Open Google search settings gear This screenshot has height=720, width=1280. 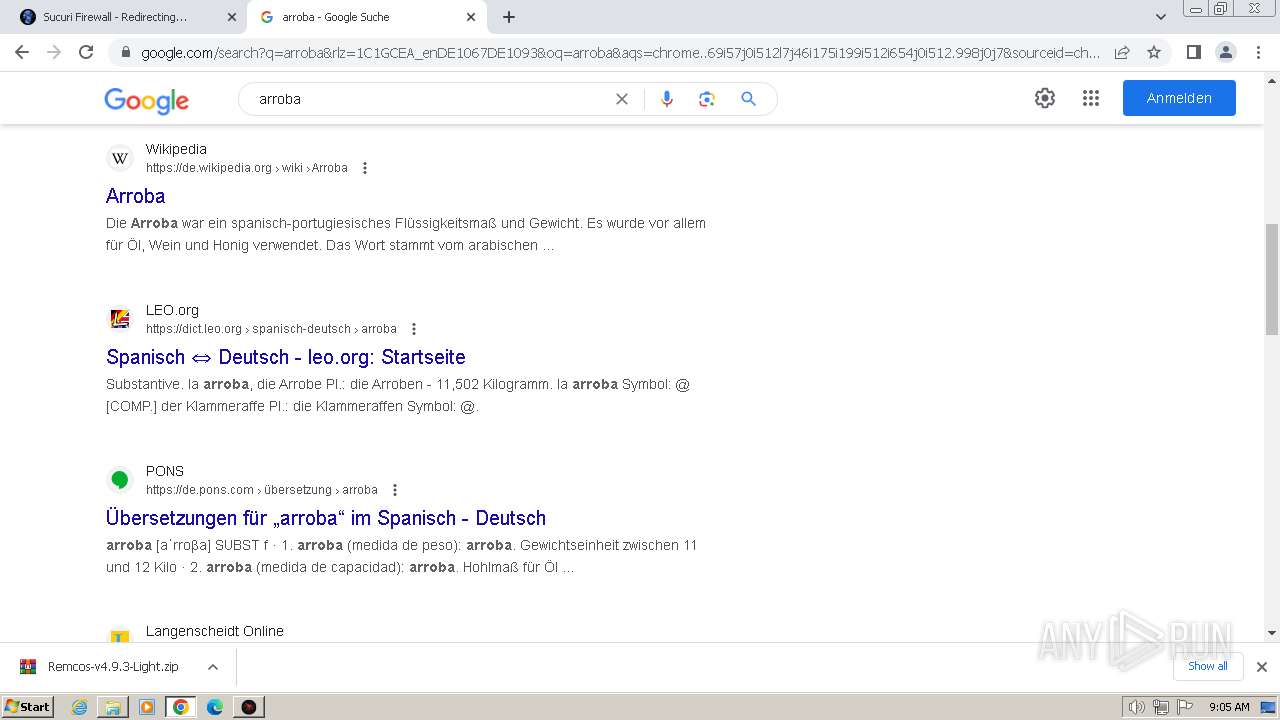[x=1045, y=98]
